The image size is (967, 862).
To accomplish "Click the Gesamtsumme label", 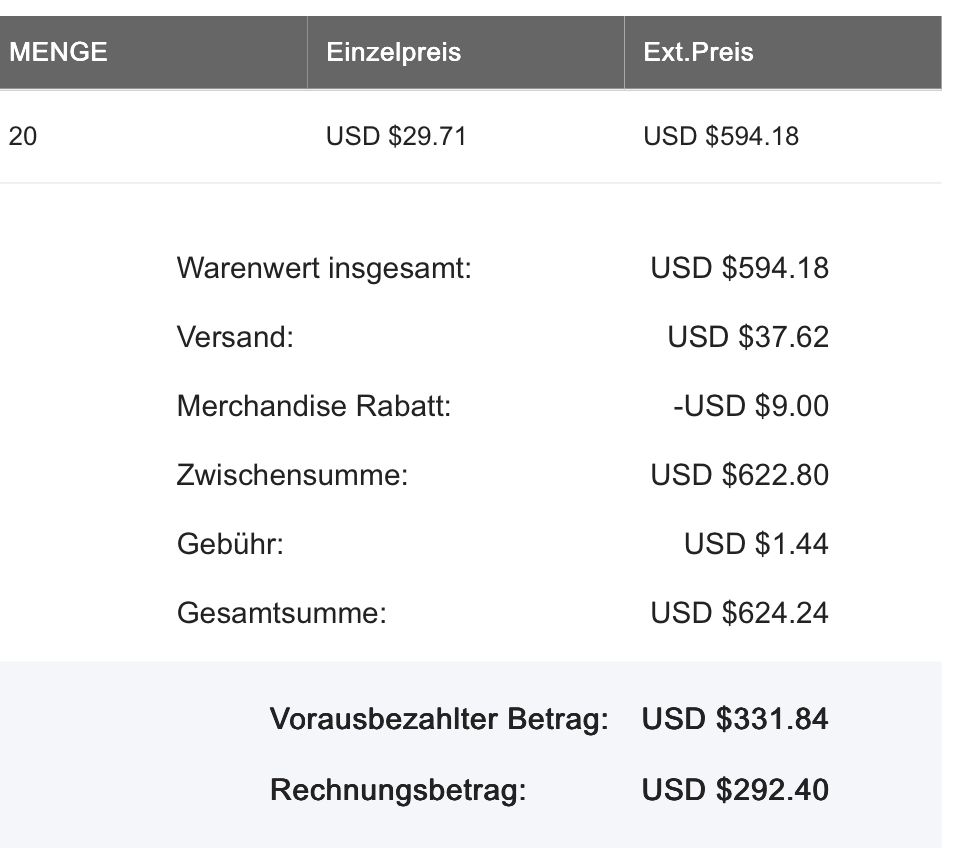I will pyautogui.click(x=282, y=614).
